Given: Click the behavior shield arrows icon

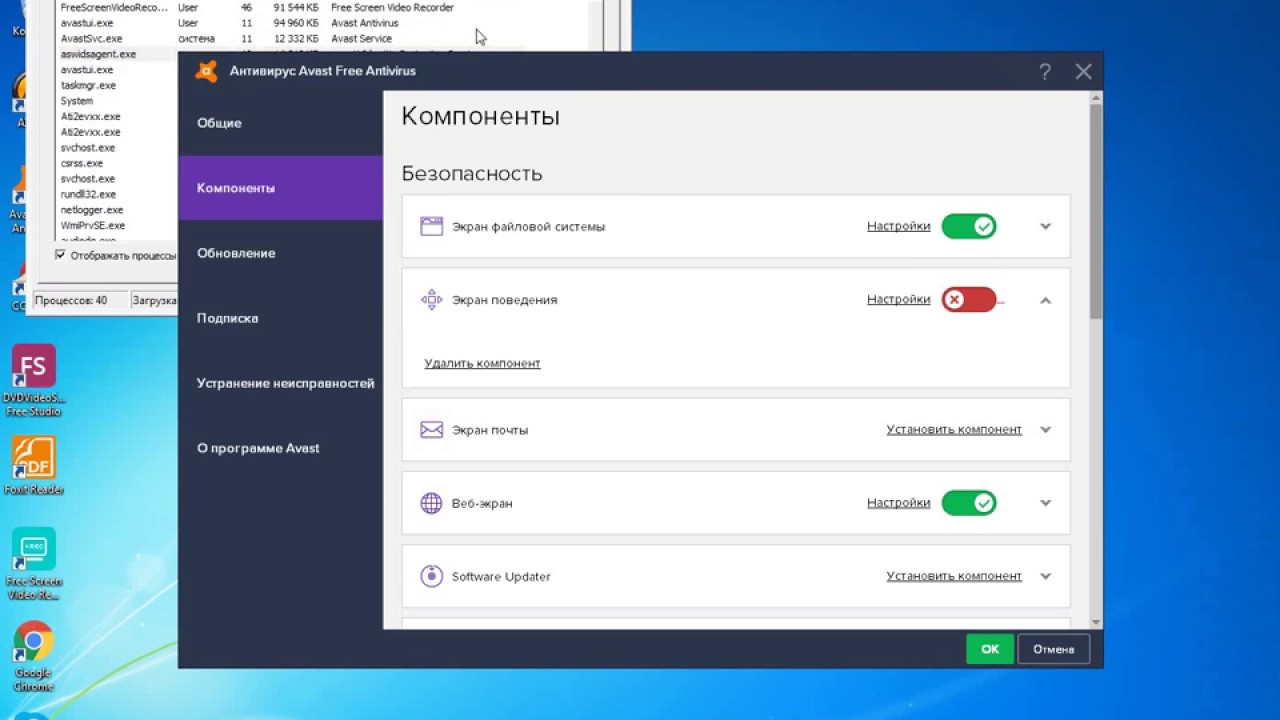Looking at the screenshot, I should pos(431,299).
